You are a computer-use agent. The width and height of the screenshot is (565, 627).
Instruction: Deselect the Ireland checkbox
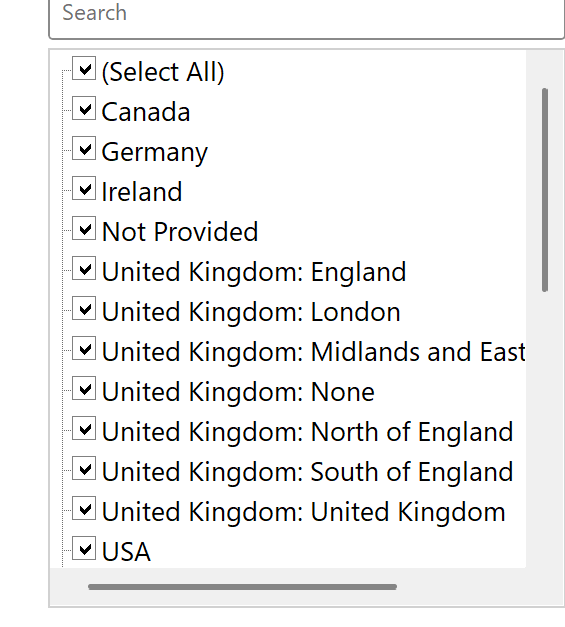click(84, 188)
